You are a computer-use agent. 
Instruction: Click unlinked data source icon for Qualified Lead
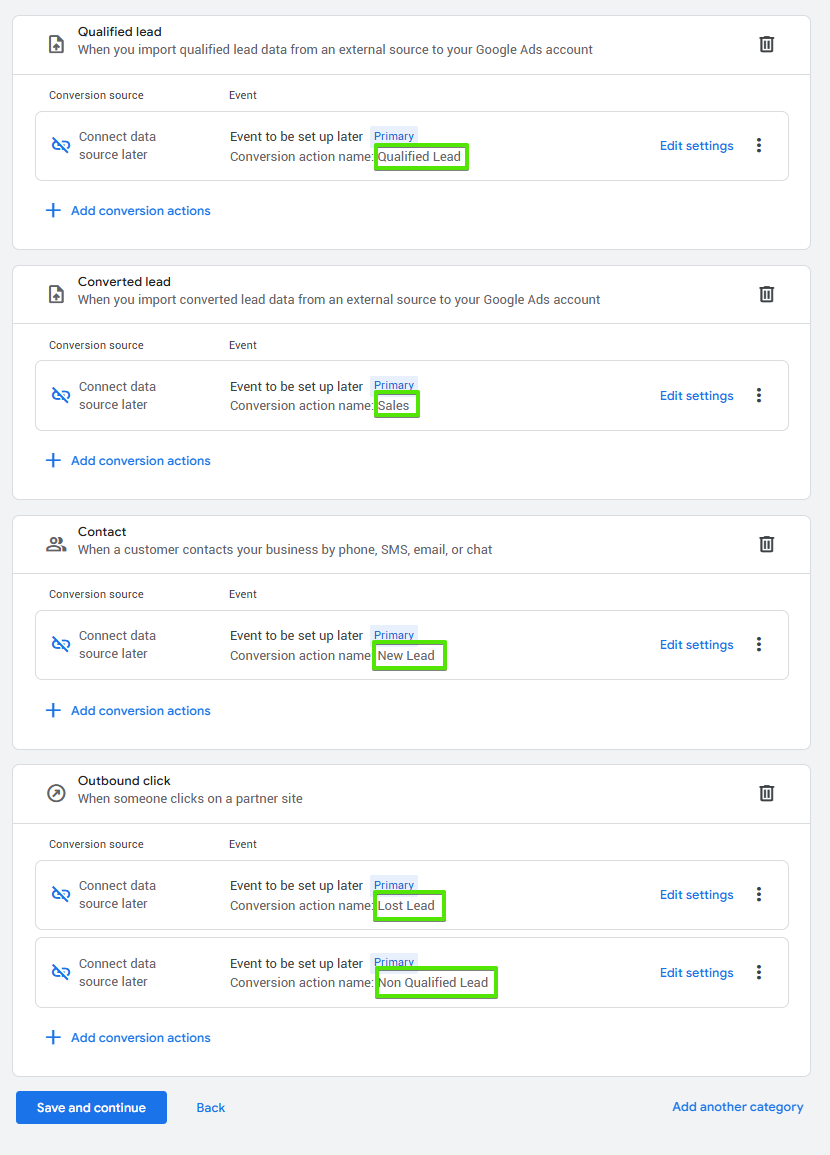[61, 146]
